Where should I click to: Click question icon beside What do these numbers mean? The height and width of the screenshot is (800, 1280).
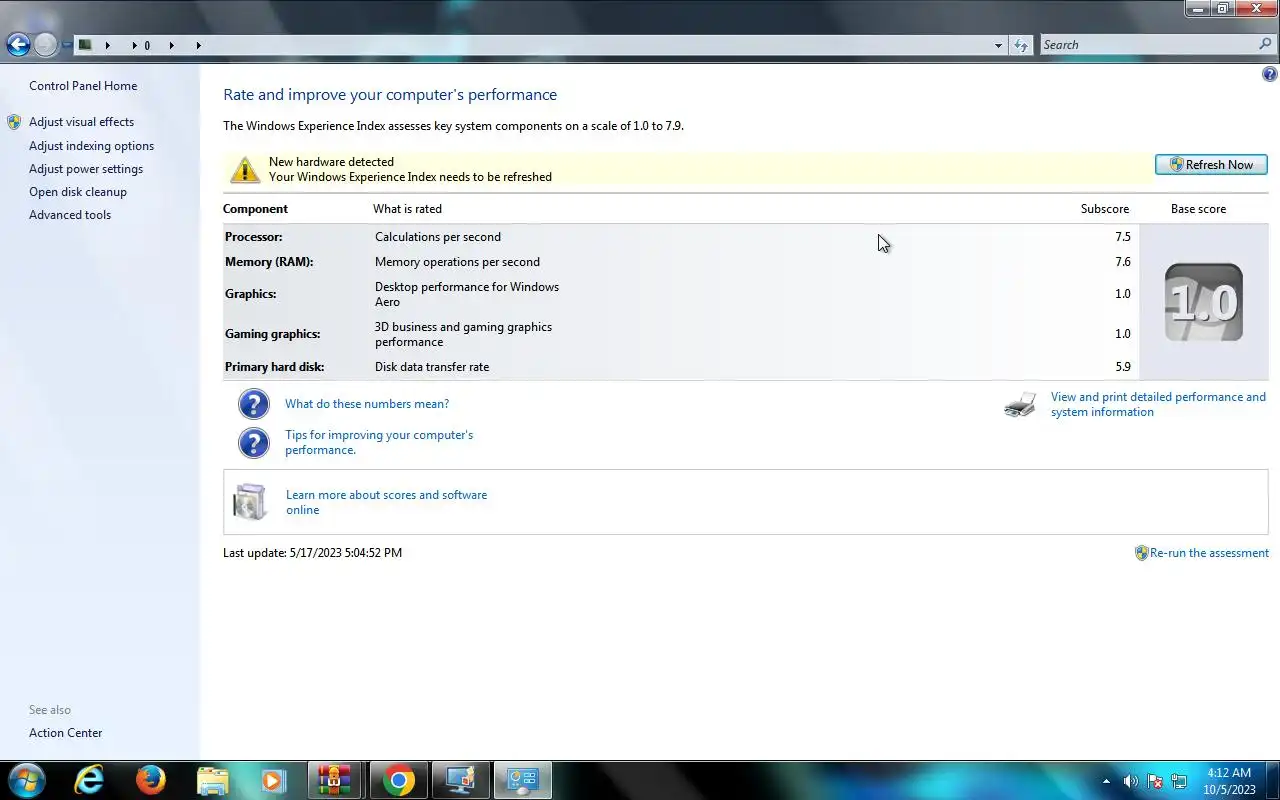254,404
